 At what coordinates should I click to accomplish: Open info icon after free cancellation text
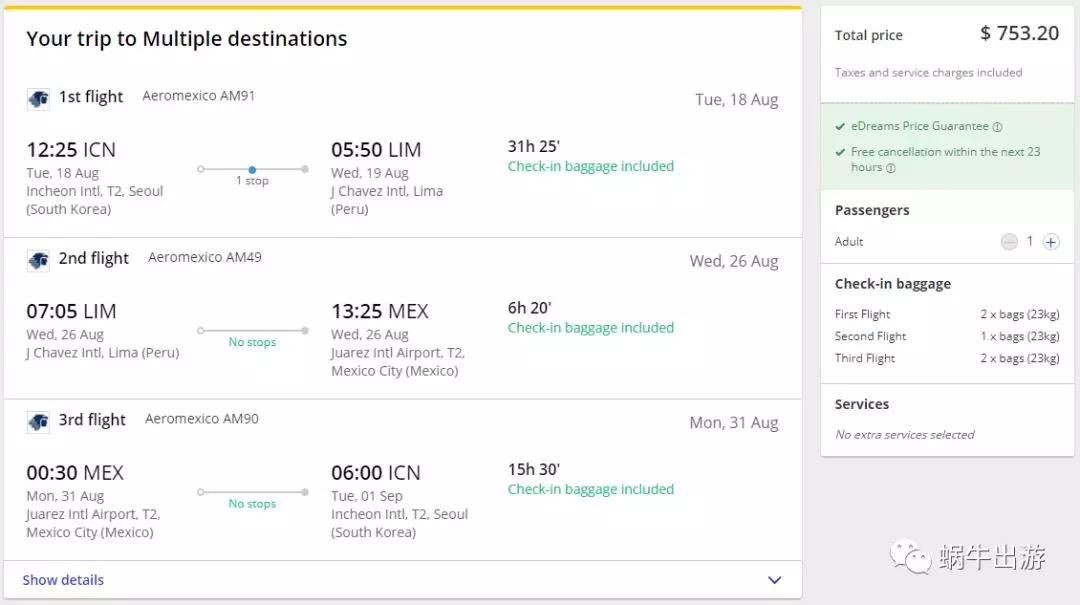[x=891, y=168]
